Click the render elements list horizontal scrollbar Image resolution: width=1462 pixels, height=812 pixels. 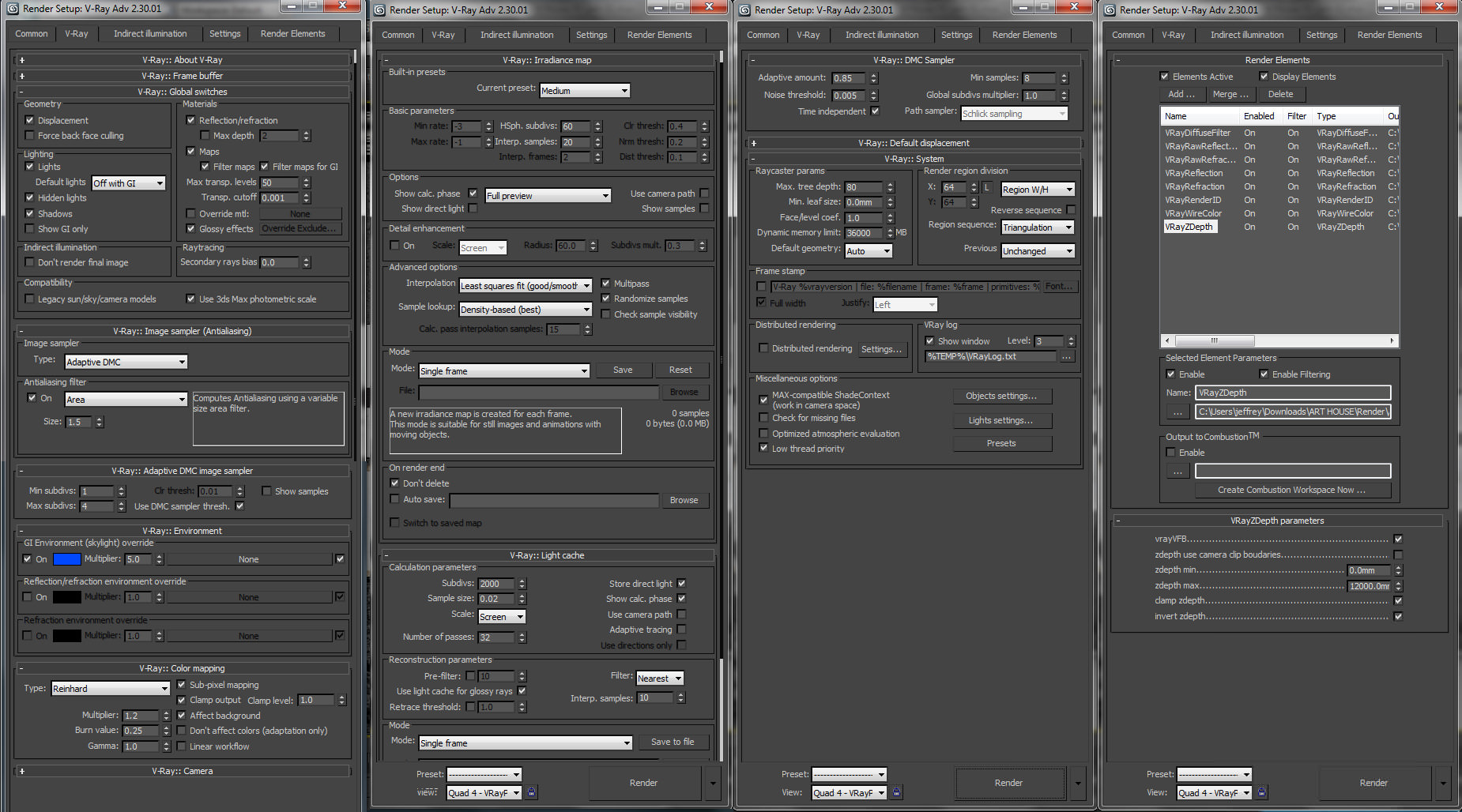[1280, 341]
